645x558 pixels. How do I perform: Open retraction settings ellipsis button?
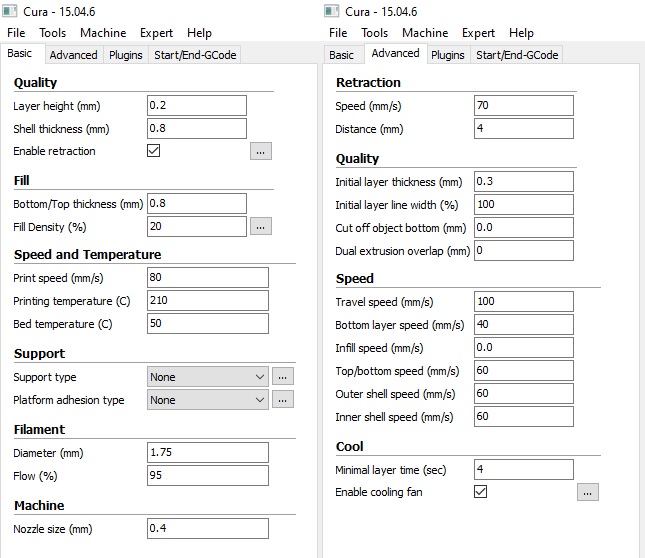pyautogui.click(x=261, y=151)
